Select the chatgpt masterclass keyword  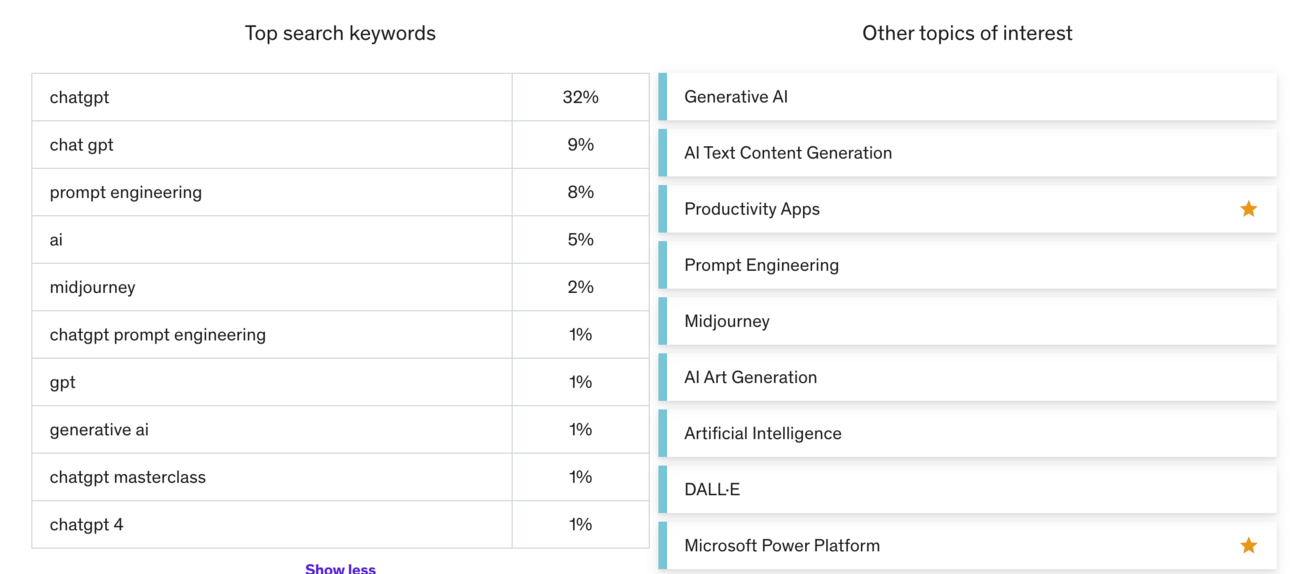point(127,477)
